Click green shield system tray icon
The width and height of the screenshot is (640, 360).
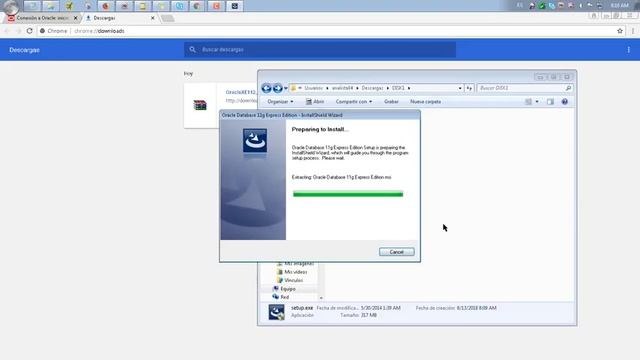pyautogui.click(x=542, y=6)
